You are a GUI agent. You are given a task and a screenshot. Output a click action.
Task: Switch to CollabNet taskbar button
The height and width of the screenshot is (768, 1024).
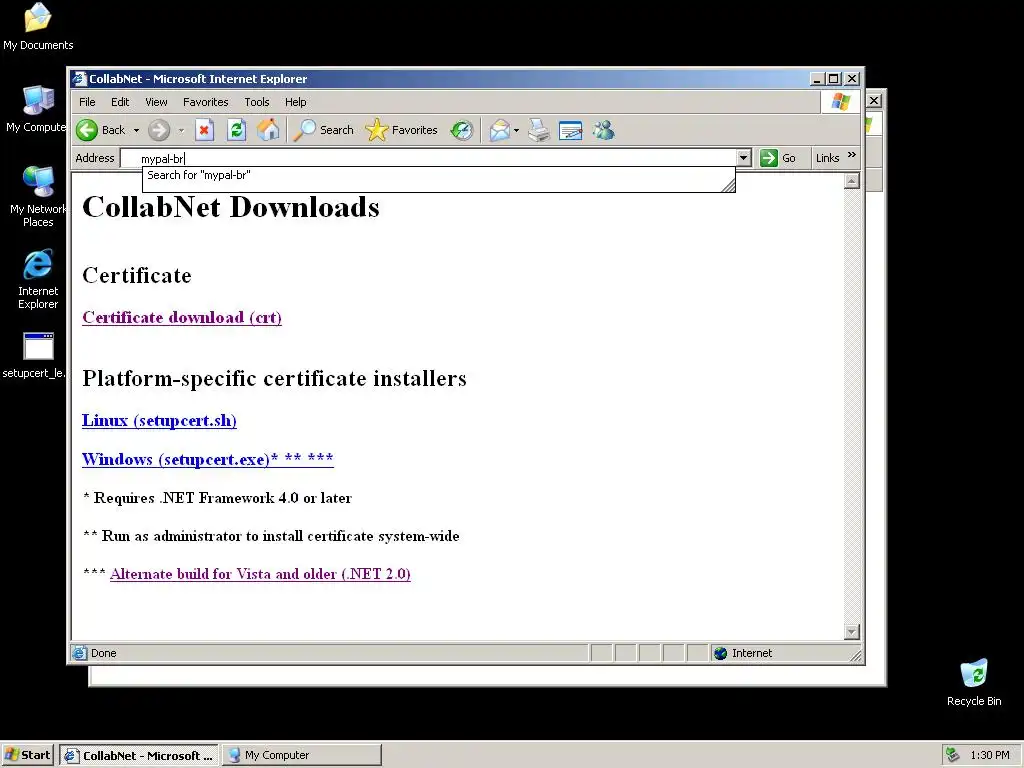tap(140, 755)
